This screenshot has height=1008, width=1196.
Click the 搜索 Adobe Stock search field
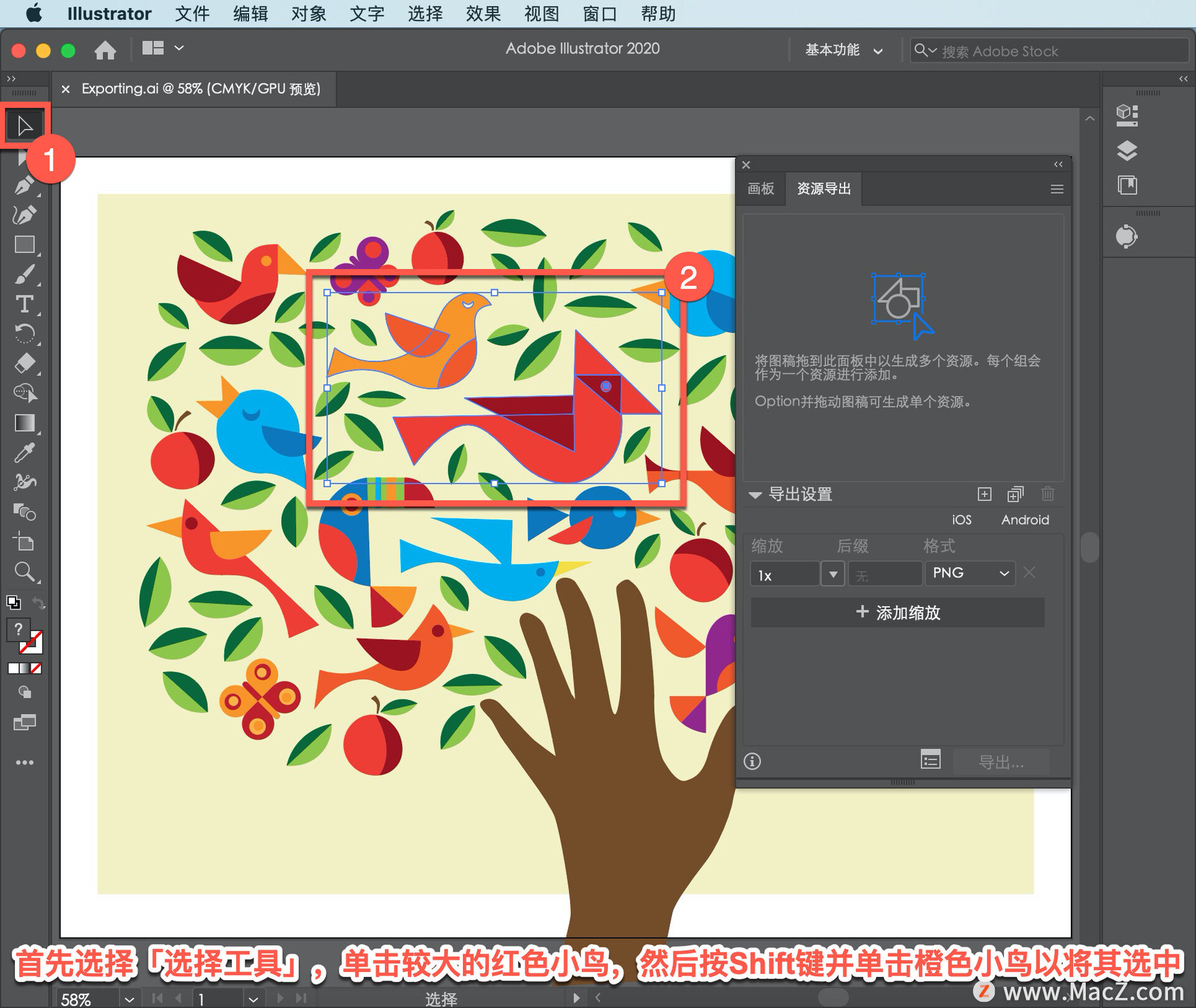(1049, 50)
